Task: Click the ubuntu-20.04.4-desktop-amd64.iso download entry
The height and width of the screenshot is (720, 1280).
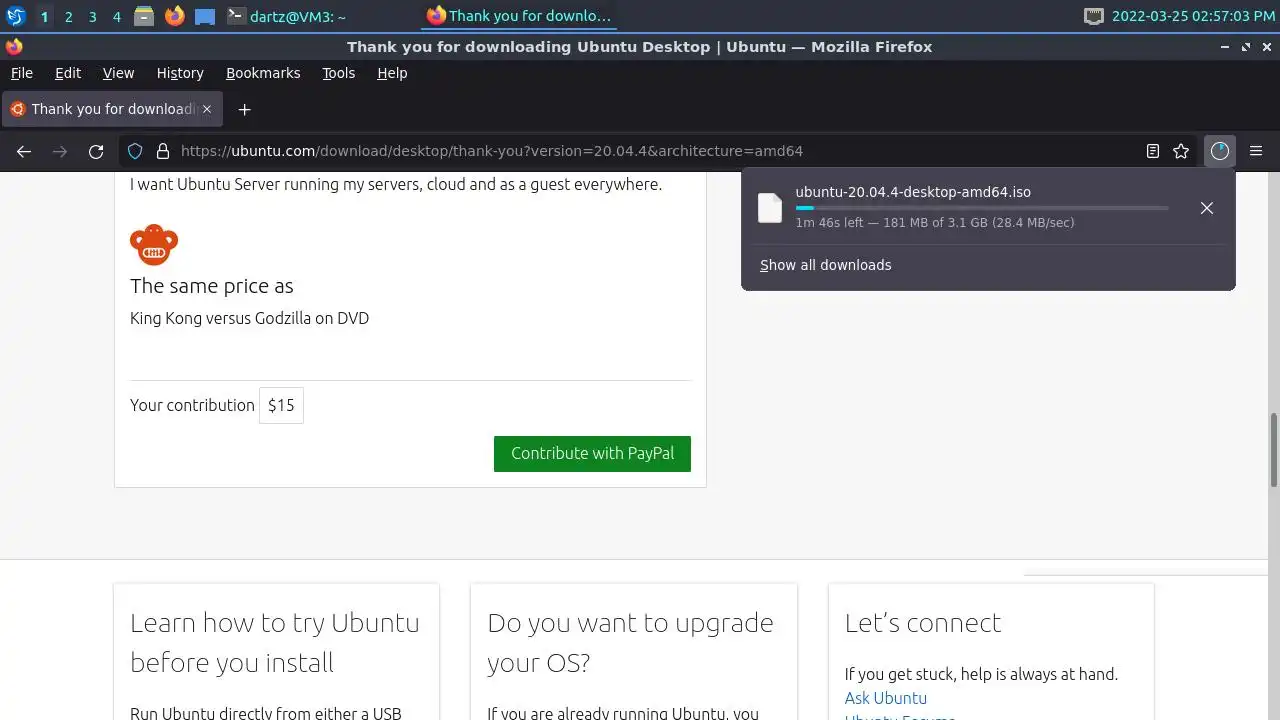Action: [913, 192]
